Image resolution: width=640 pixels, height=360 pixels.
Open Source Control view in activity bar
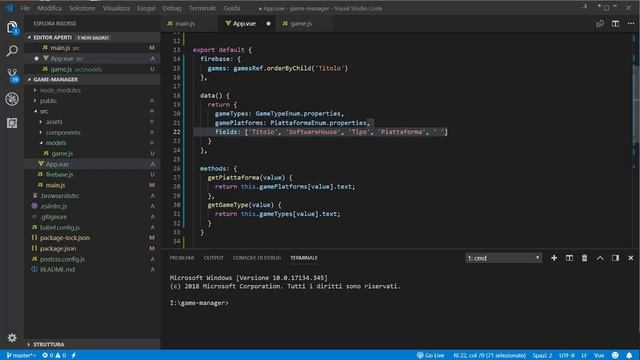coord(12,75)
